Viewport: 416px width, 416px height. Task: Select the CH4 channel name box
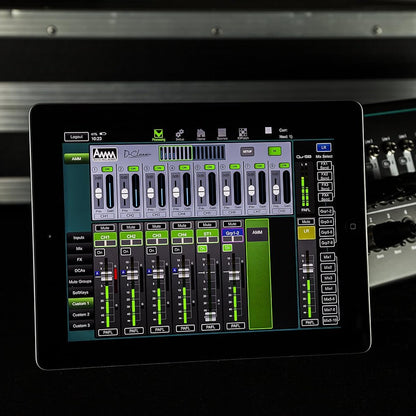[182, 237]
